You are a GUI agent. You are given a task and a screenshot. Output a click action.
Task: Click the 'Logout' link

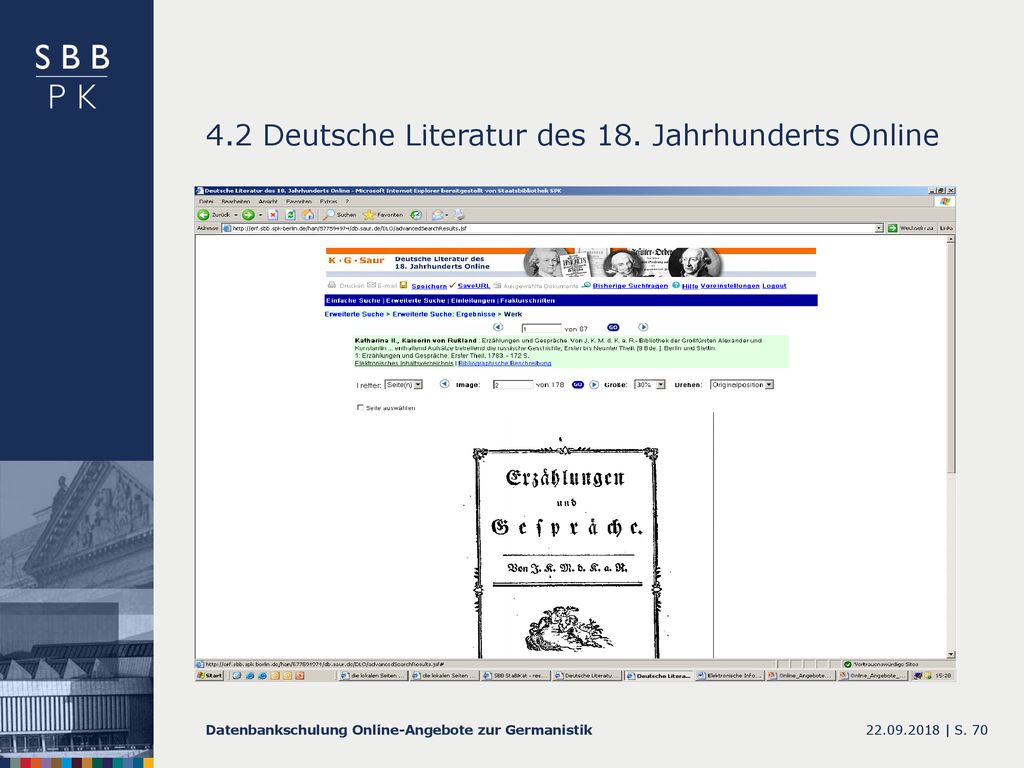click(x=775, y=286)
